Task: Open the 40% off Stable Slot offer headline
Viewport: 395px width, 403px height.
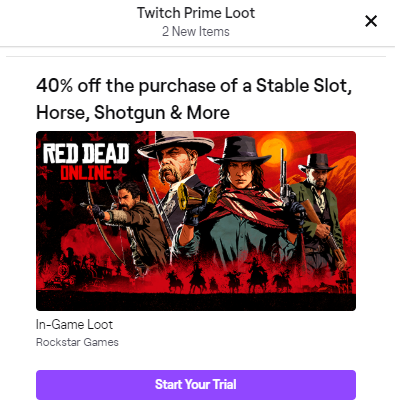Action: (194, 99)
